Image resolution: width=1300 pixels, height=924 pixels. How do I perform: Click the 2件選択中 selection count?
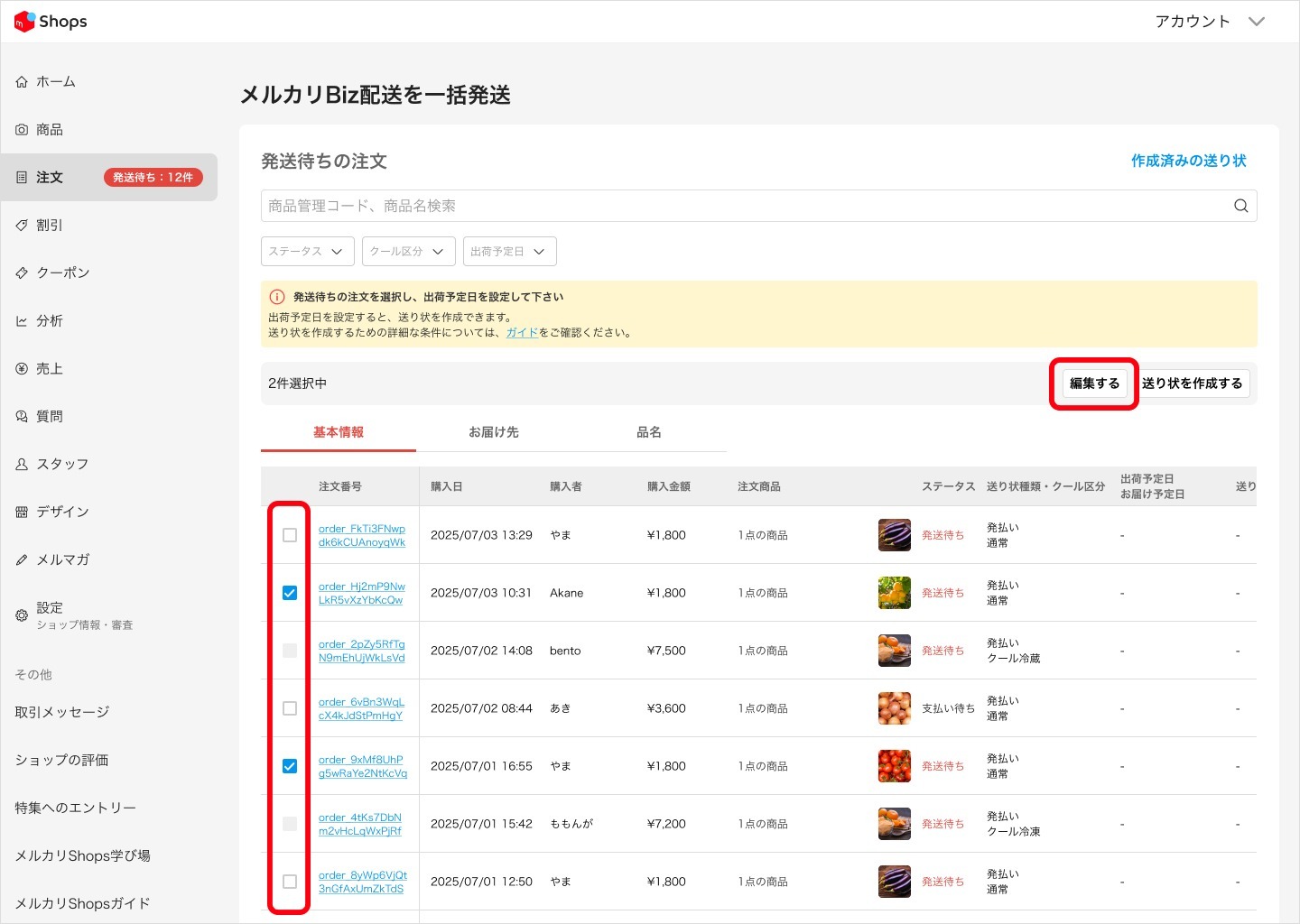pos(298,383)
